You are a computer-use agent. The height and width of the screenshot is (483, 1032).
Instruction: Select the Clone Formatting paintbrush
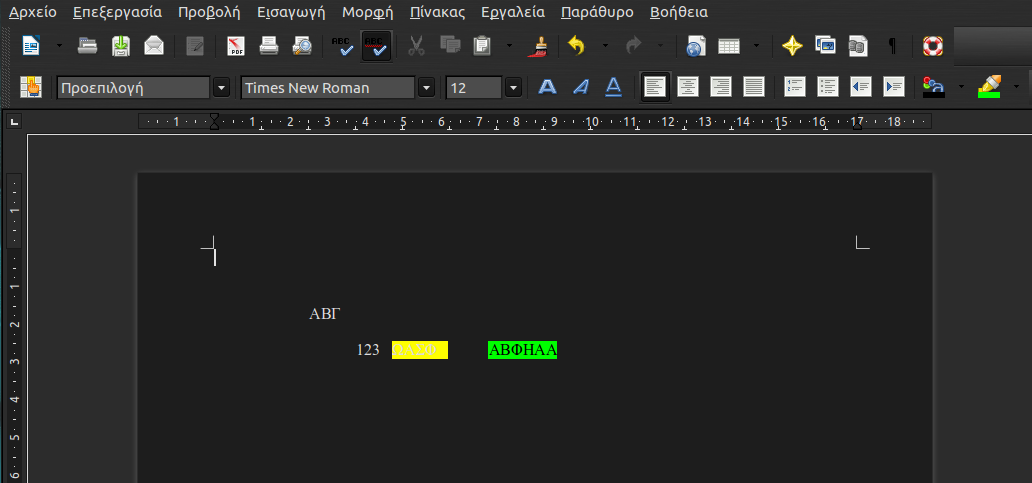point(539,46)
